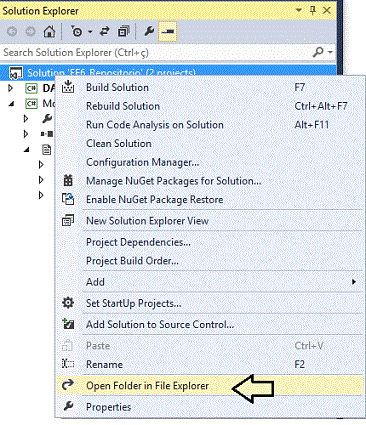Collapse the second C# project node
The width and height of the screenshot is (366, 425).
[x=11, y=104]
